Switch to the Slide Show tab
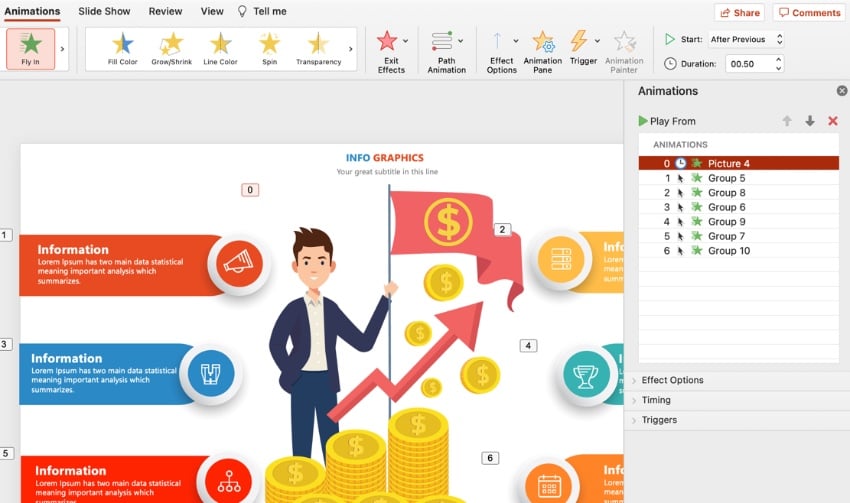Screen dimensions: 850x503 pos(104,11)
